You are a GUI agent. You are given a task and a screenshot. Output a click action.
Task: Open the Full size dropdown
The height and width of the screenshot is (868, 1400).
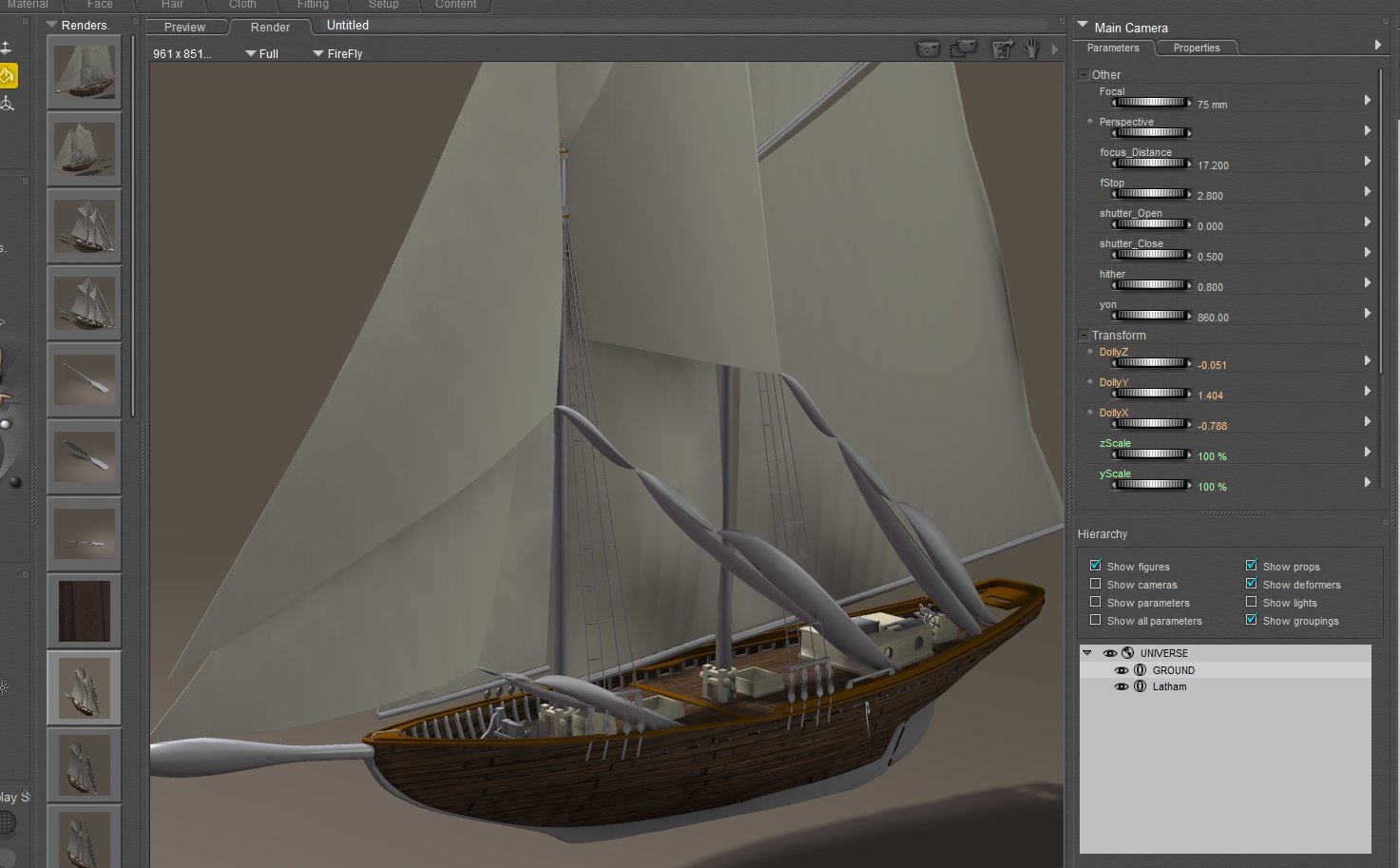261,54
